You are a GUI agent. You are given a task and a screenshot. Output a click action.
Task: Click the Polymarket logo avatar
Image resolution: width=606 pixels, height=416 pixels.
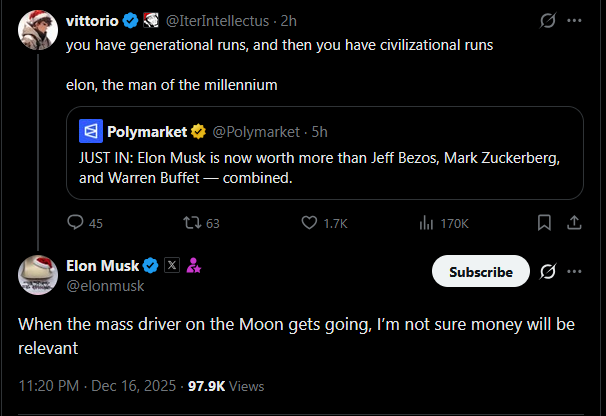[92, 131]
